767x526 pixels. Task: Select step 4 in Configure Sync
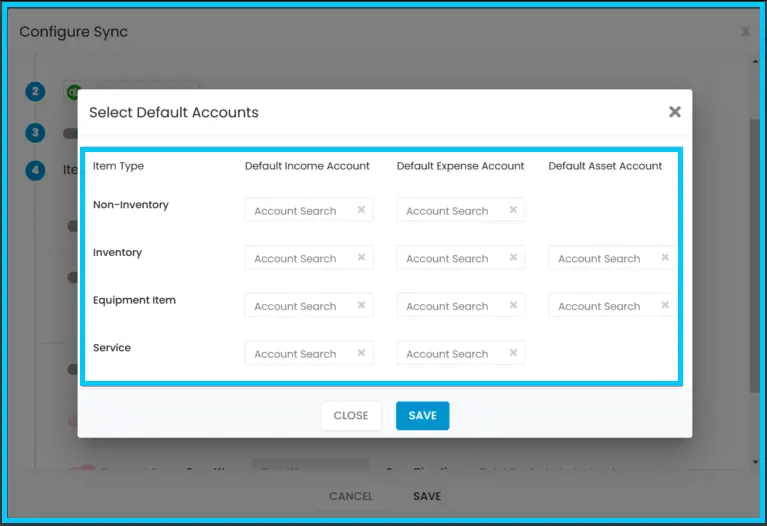(35, 170)
